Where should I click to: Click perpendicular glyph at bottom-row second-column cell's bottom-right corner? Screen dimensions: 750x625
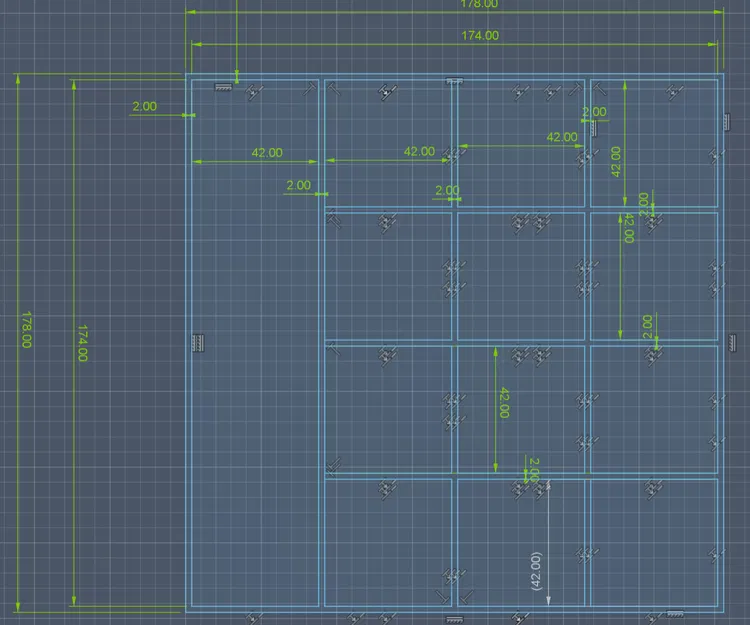pyautogui.click(x=443, y=597)
